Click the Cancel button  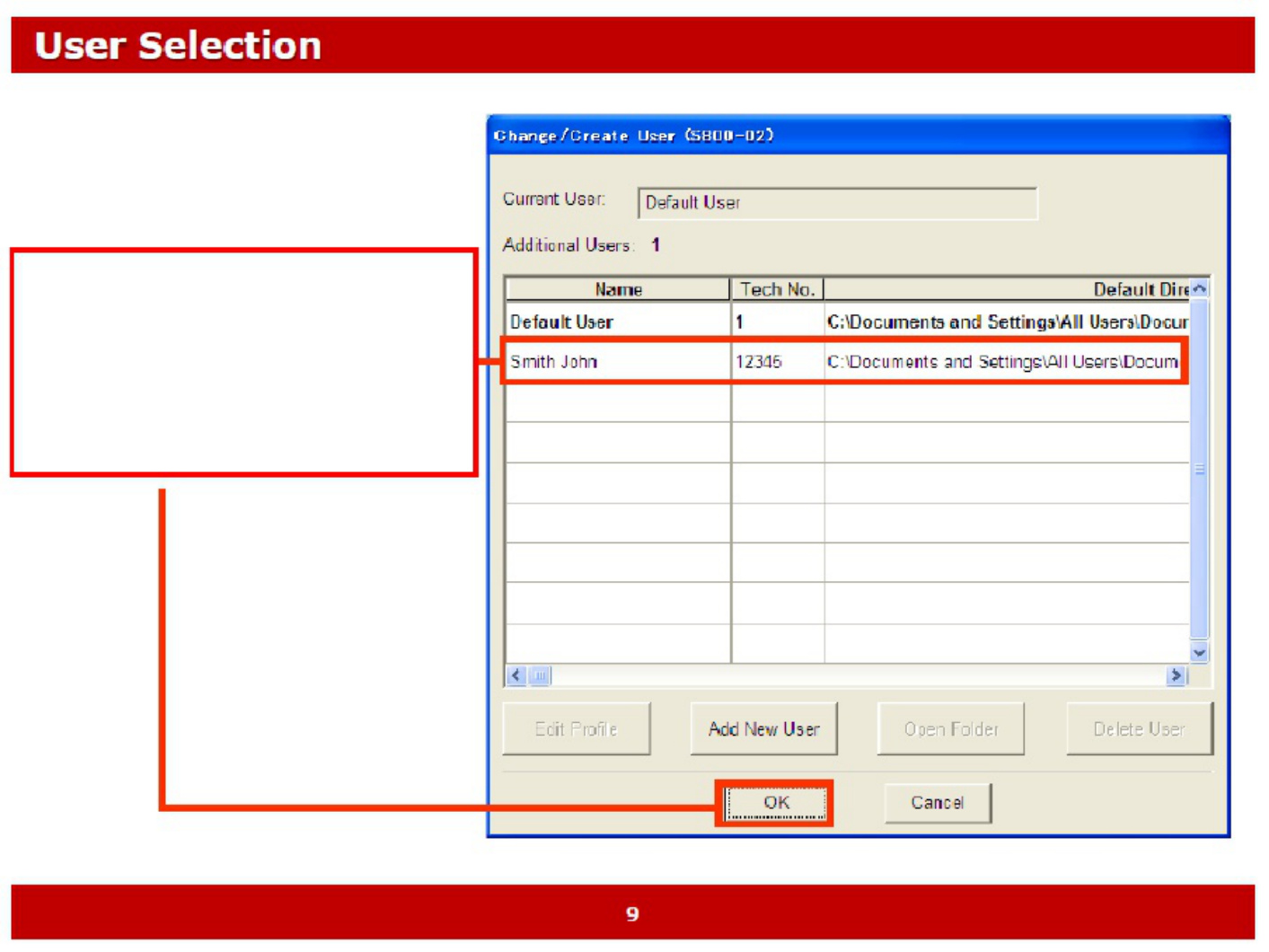pyautogui.click(x=938, y=803)
